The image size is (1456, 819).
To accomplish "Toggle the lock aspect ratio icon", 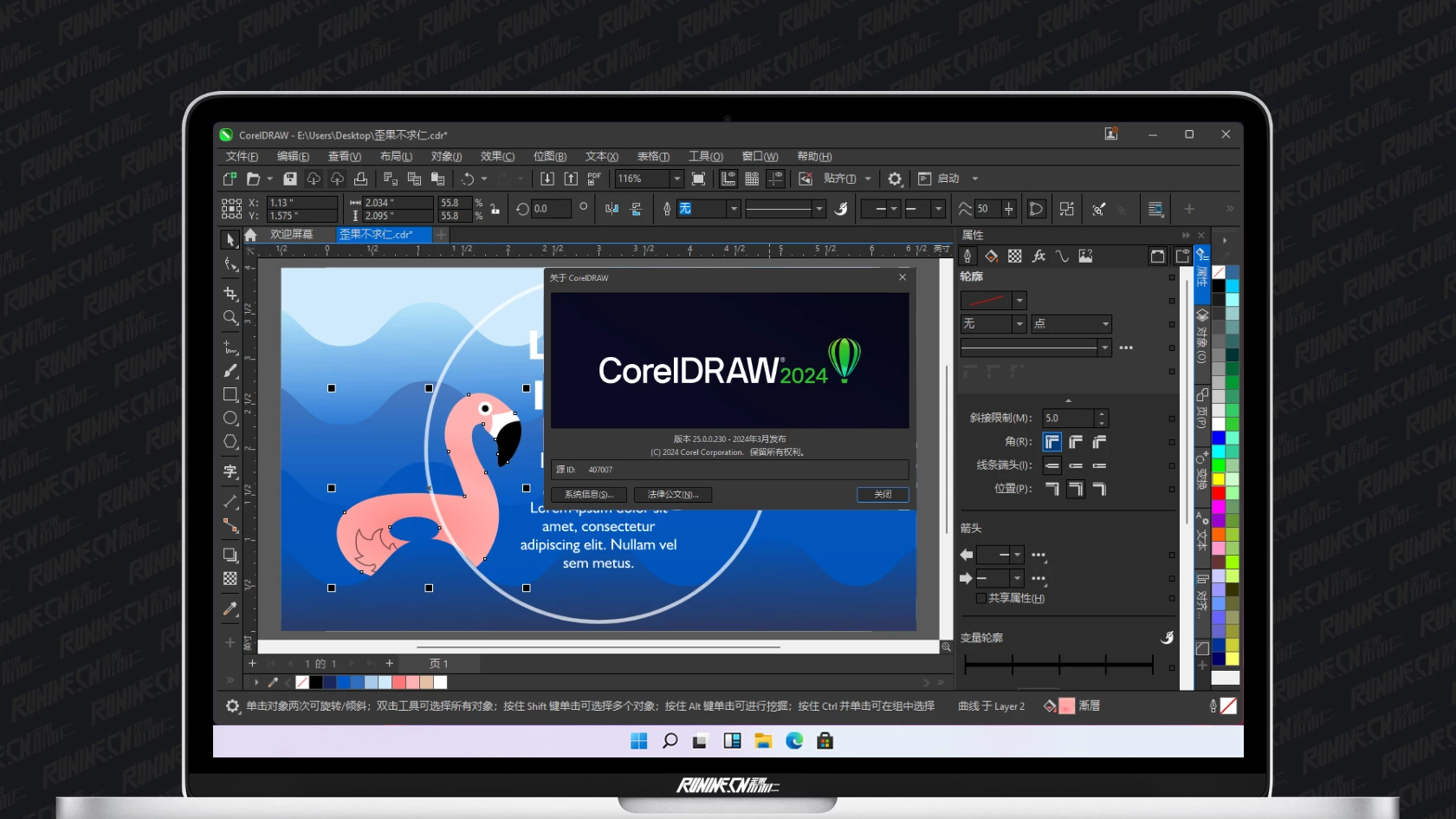I will [x=495, y=208].
